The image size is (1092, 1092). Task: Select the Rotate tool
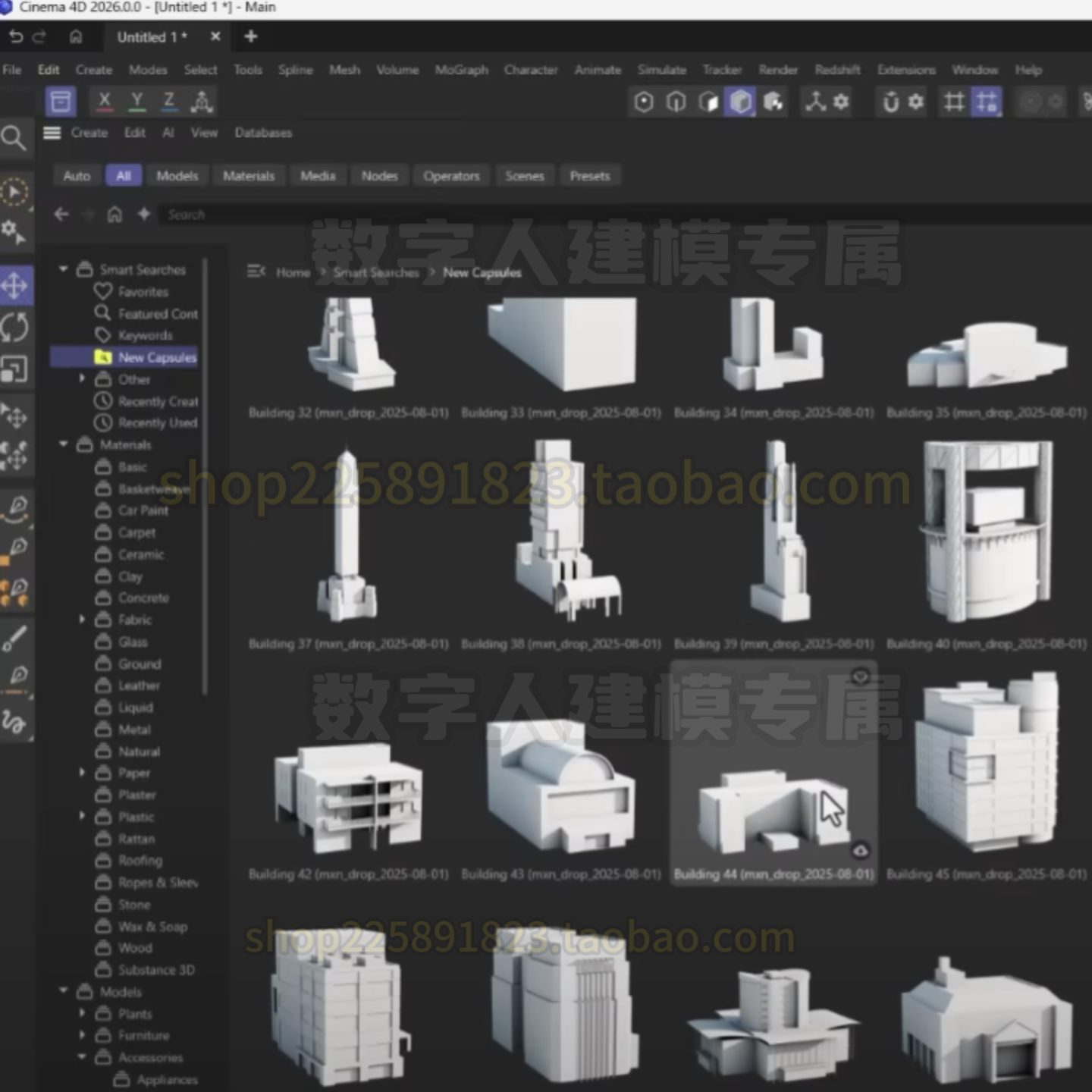[x=15, y=327]
